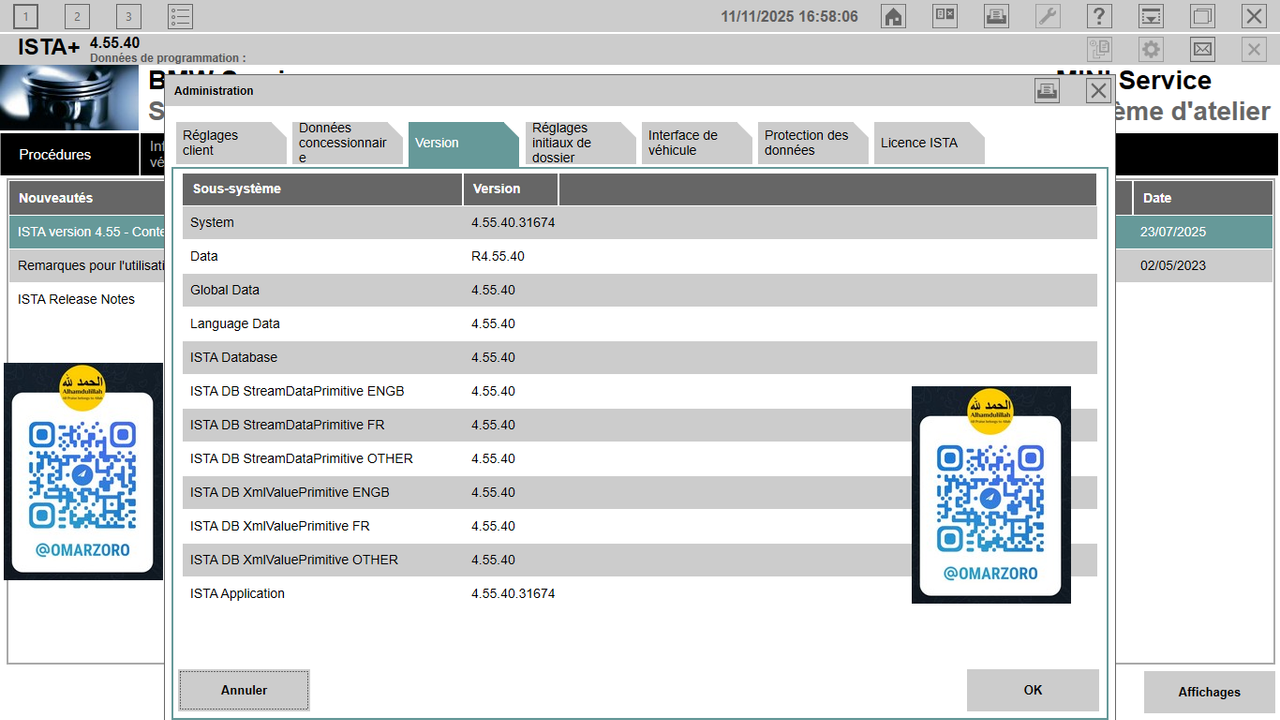This screenshot has width=1280, height=720.
Task: Click the Date column header
Action: [1203, 198]
